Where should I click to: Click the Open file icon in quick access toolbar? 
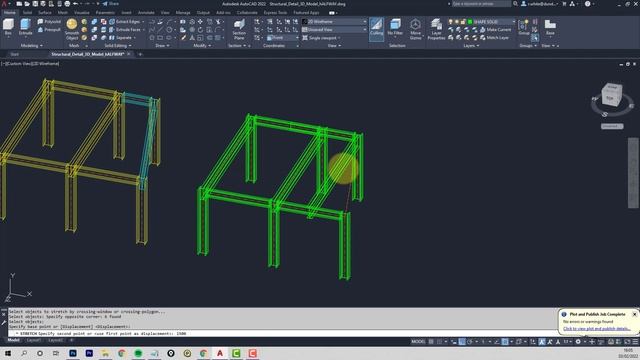click(x=27, y=4)
